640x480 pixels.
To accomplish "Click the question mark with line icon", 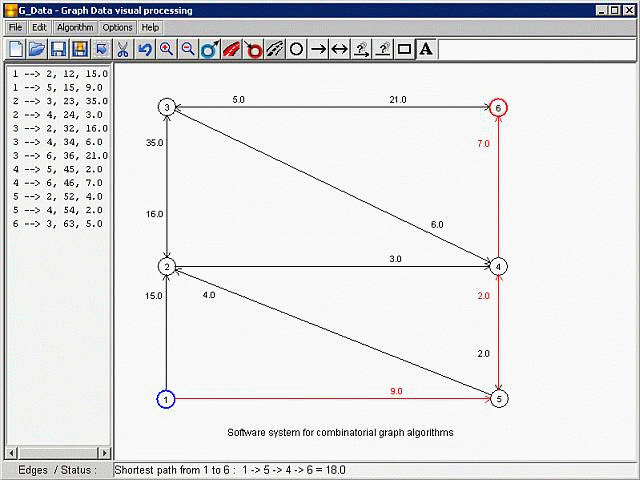I will coord(383,49).
